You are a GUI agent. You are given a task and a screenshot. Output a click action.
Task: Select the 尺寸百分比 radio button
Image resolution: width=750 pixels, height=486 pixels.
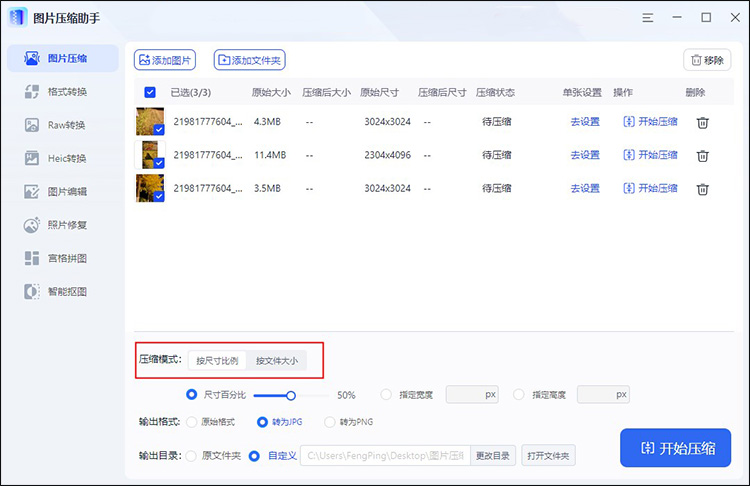pos(191,395)
